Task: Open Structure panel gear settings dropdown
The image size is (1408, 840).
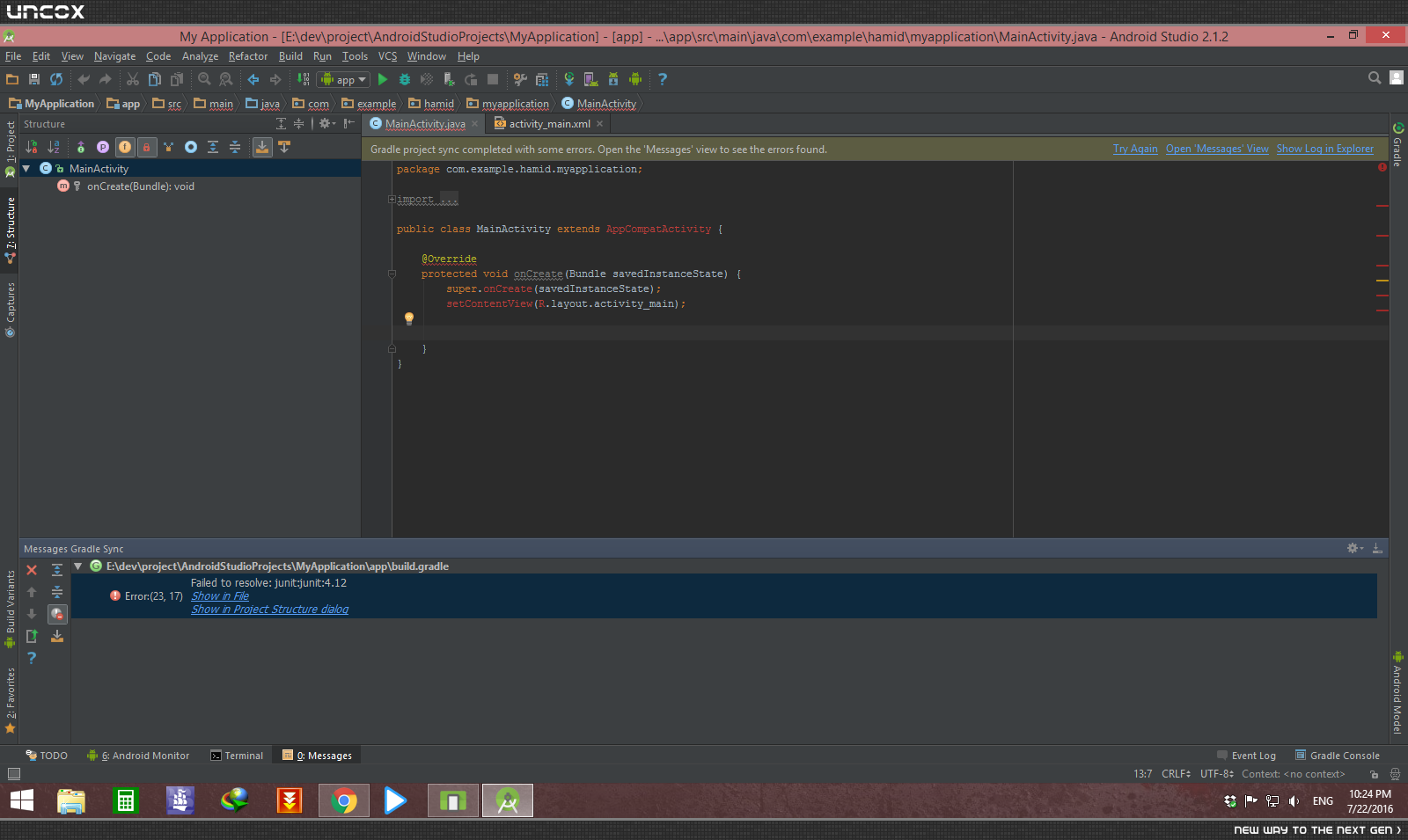Action: pos(326,124)
